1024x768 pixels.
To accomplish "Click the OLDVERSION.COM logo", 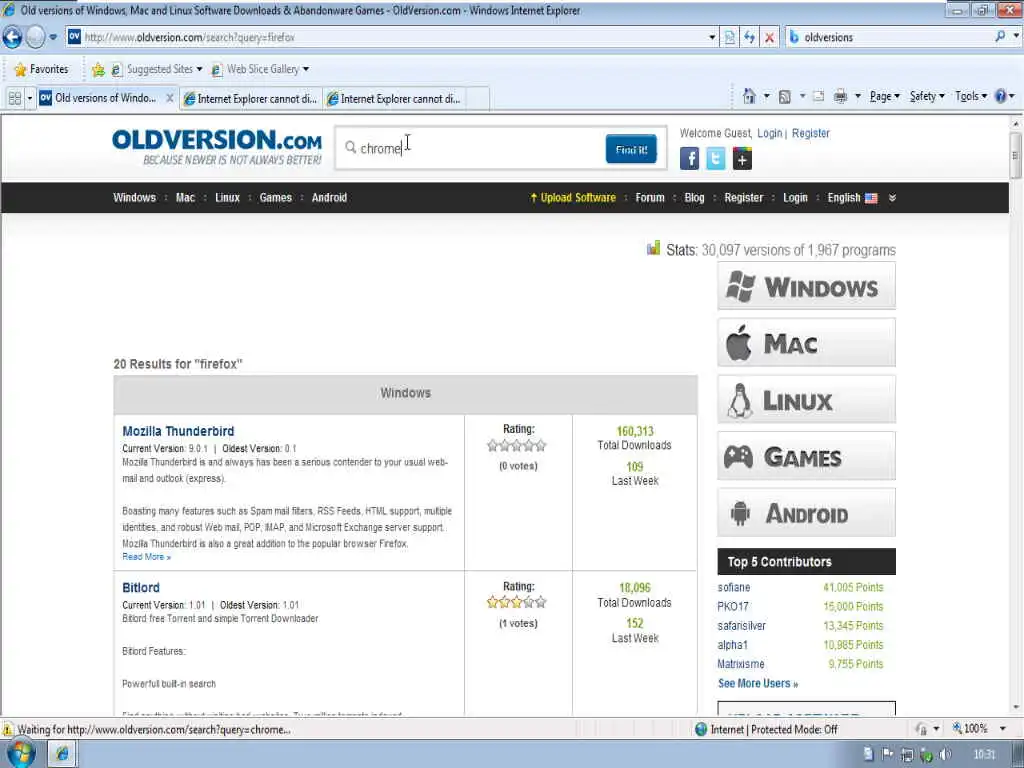I will 217,146.
